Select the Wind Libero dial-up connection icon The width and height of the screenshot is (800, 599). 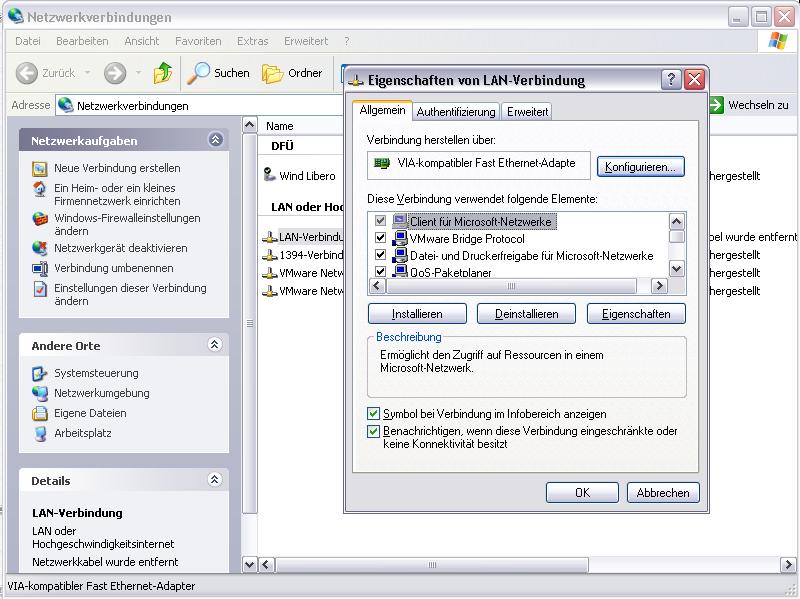coord(269,174)
